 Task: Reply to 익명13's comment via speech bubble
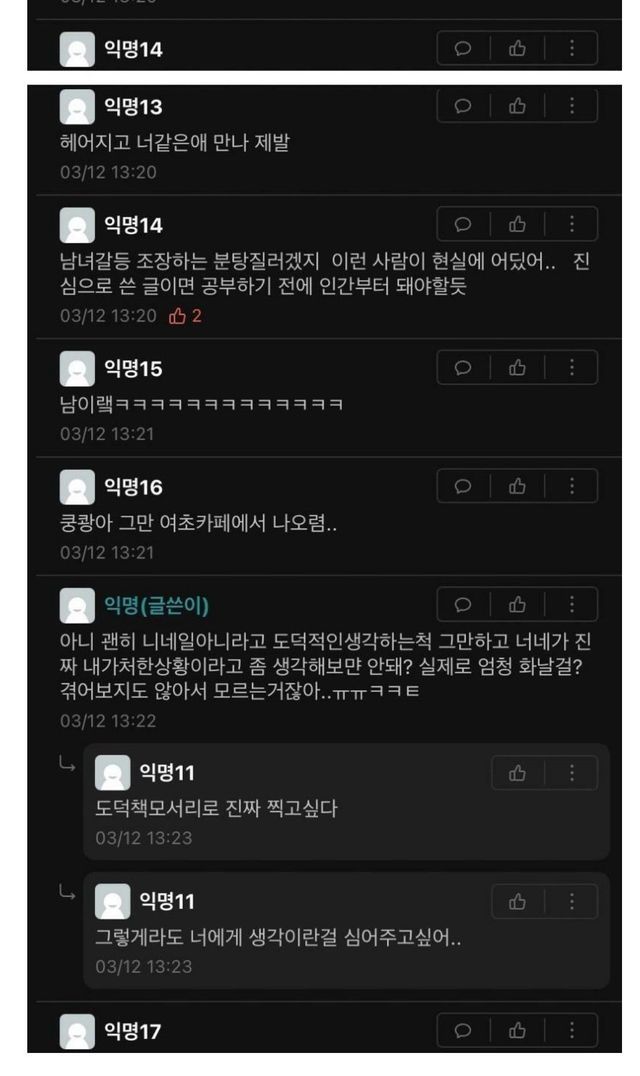[463, 106]
